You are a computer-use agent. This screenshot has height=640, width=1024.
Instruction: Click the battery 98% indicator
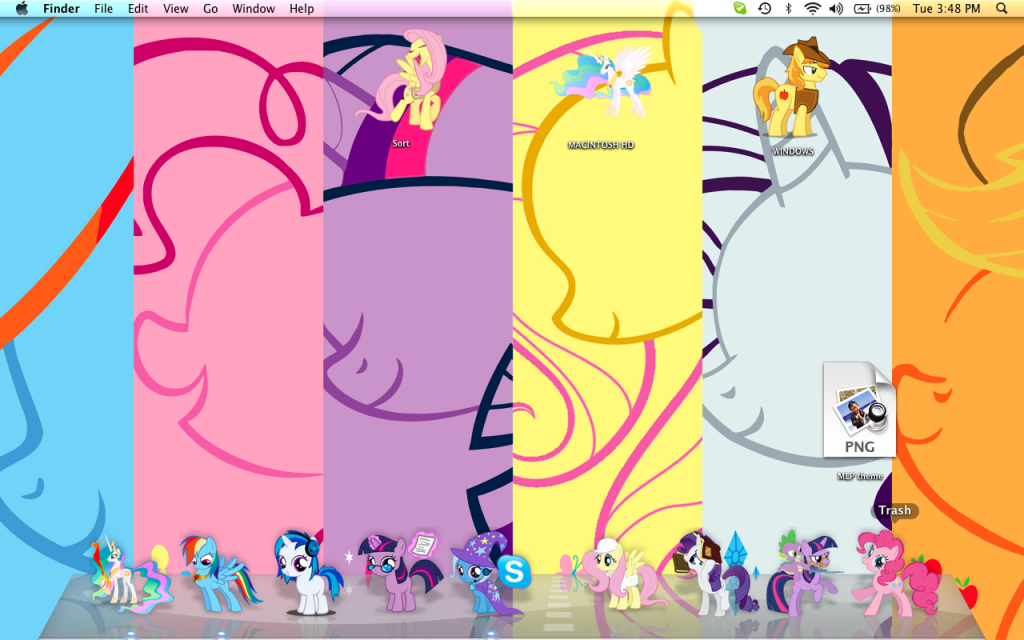(877, 8)
